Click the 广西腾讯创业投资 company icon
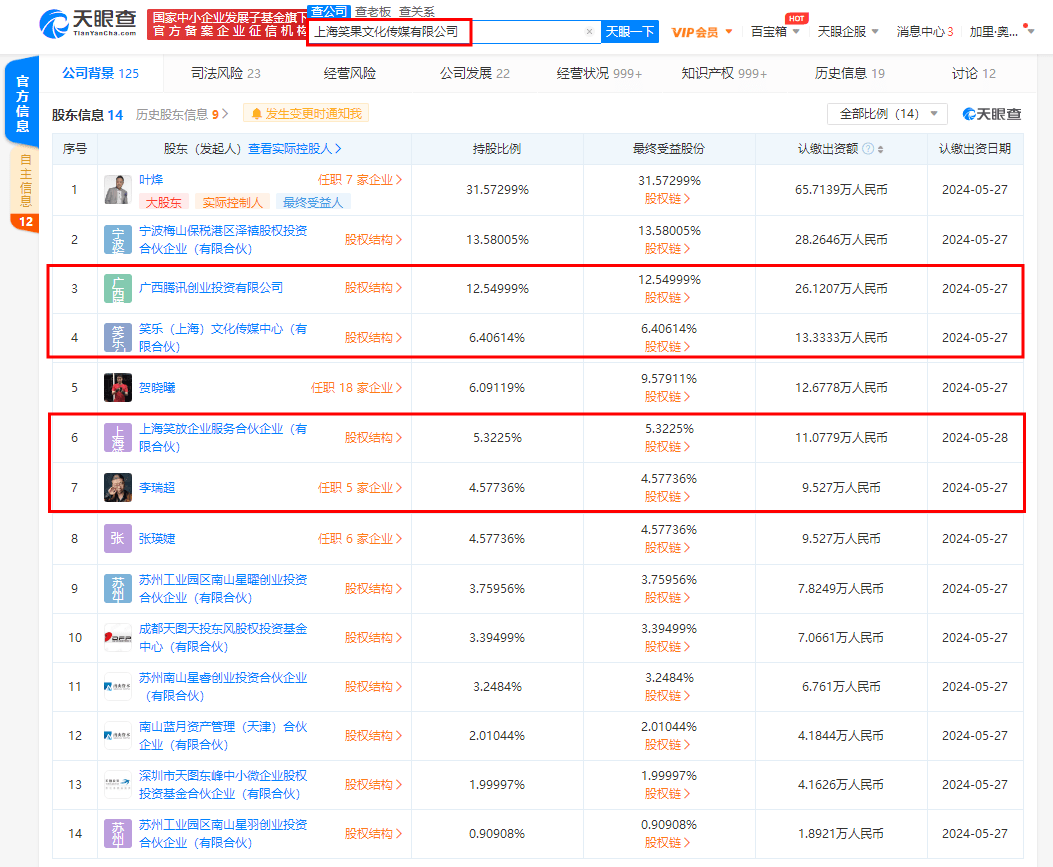The height and width of the screenshot is (867, 1053). tap(118, 289)
